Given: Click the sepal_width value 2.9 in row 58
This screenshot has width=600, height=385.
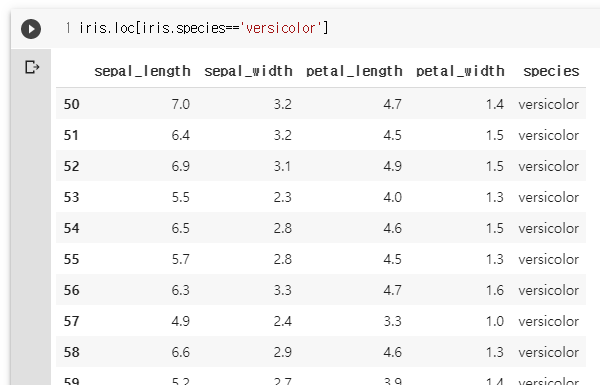Looking at the screenshot, I should [x=282, y=352].
